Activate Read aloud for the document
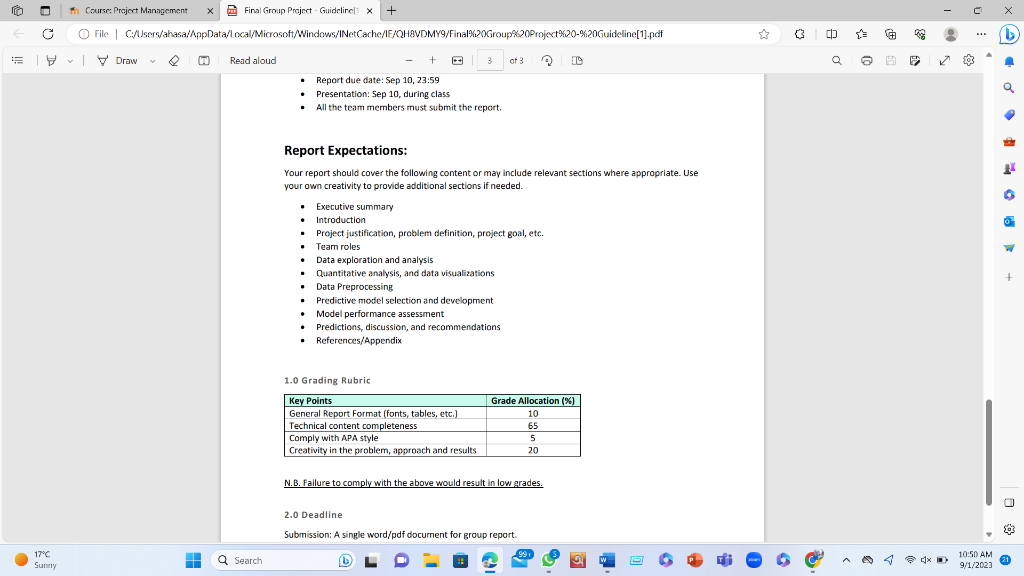 (254, 60)
